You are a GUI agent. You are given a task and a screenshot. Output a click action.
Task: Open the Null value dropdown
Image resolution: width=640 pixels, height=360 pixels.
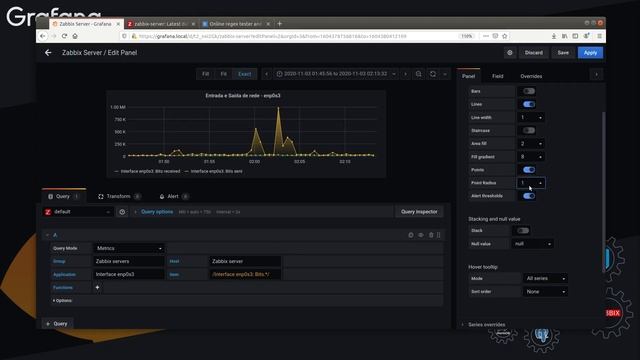(532, 244)
